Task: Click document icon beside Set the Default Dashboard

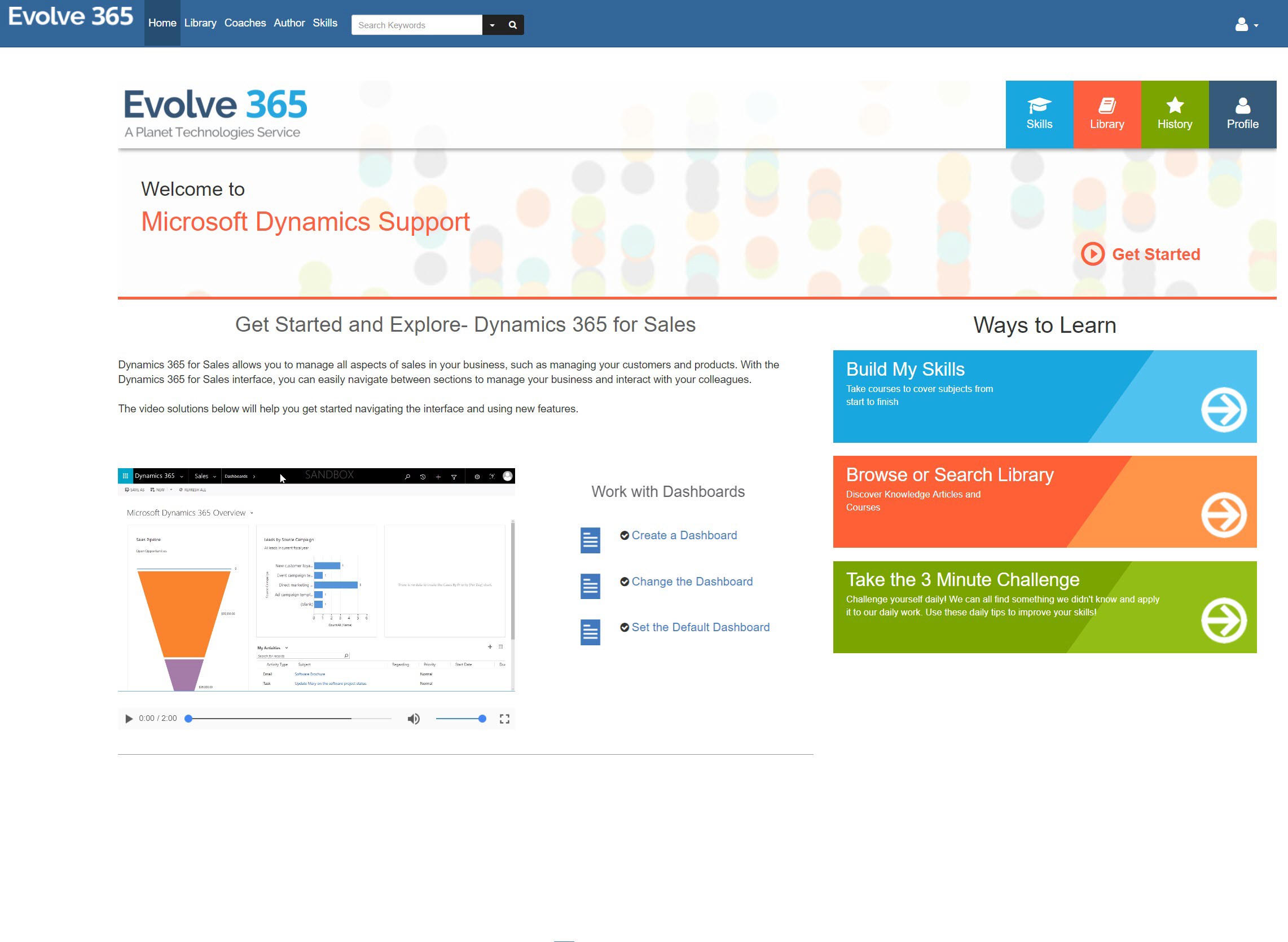Action: click(590, 632)
